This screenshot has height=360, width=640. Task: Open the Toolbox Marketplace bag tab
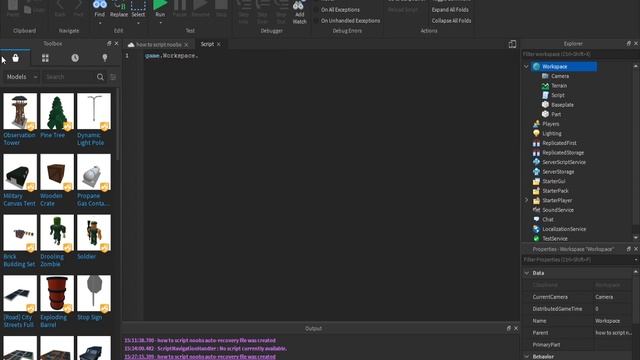pos(16,58)
